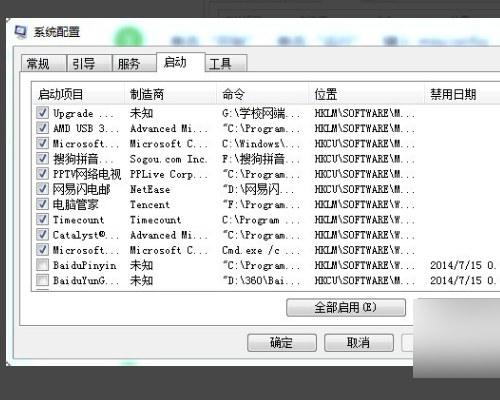Click the 未知 manufacturer in Upgrade row
The width and height of the screenshot is (500, 400).
coord(142,113)
